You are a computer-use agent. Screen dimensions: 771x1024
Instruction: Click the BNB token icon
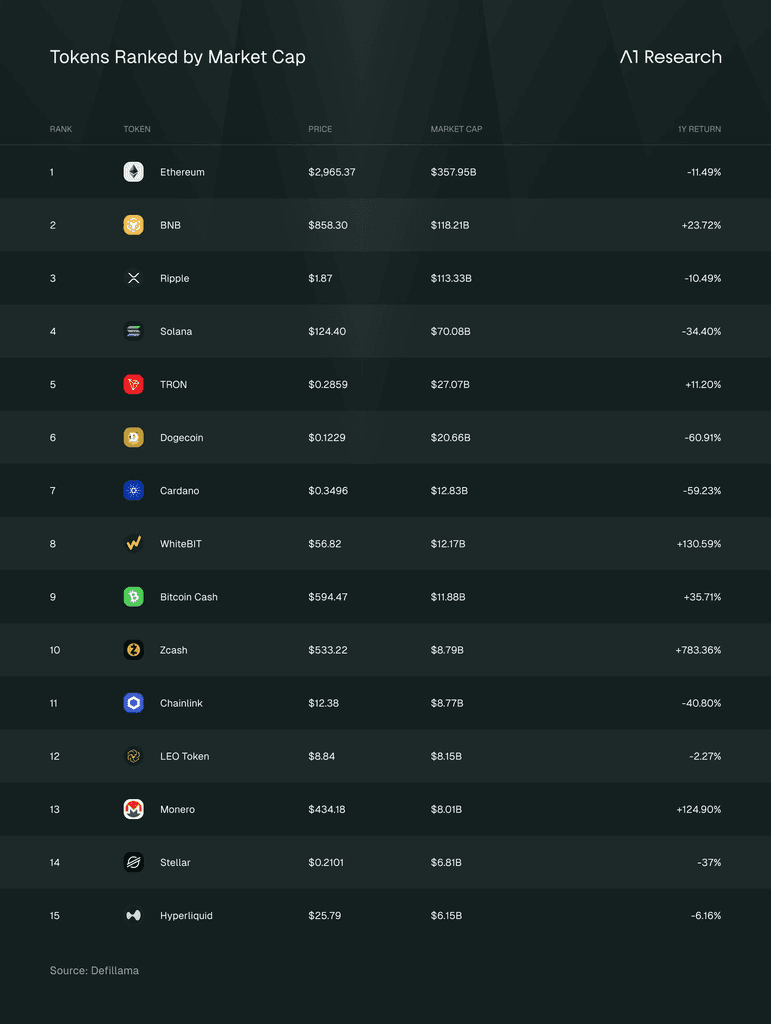pyautogui.click(x=133, y=225)
